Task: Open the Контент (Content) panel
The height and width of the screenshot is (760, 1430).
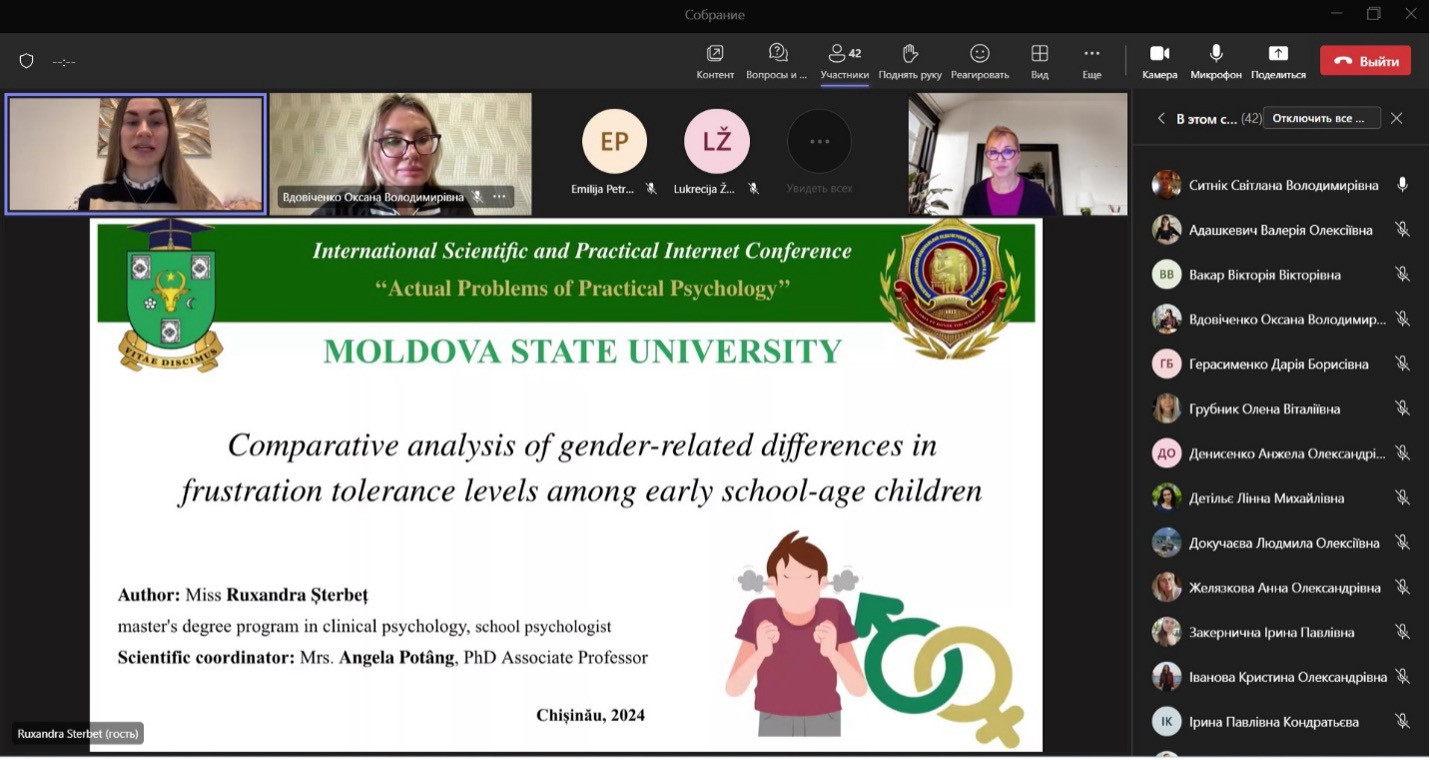Action: tap(715, 61)
